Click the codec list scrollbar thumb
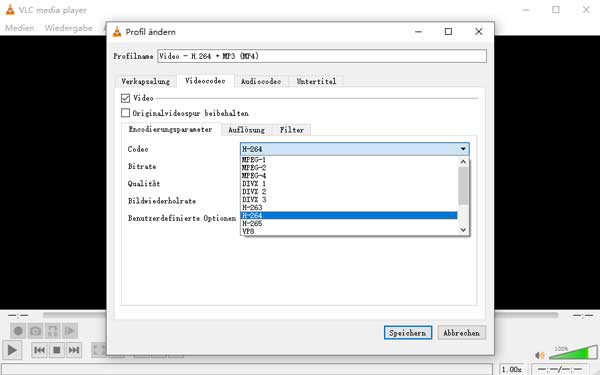The image size is (600, 375). pyautogui.click(x=463, y=186)
